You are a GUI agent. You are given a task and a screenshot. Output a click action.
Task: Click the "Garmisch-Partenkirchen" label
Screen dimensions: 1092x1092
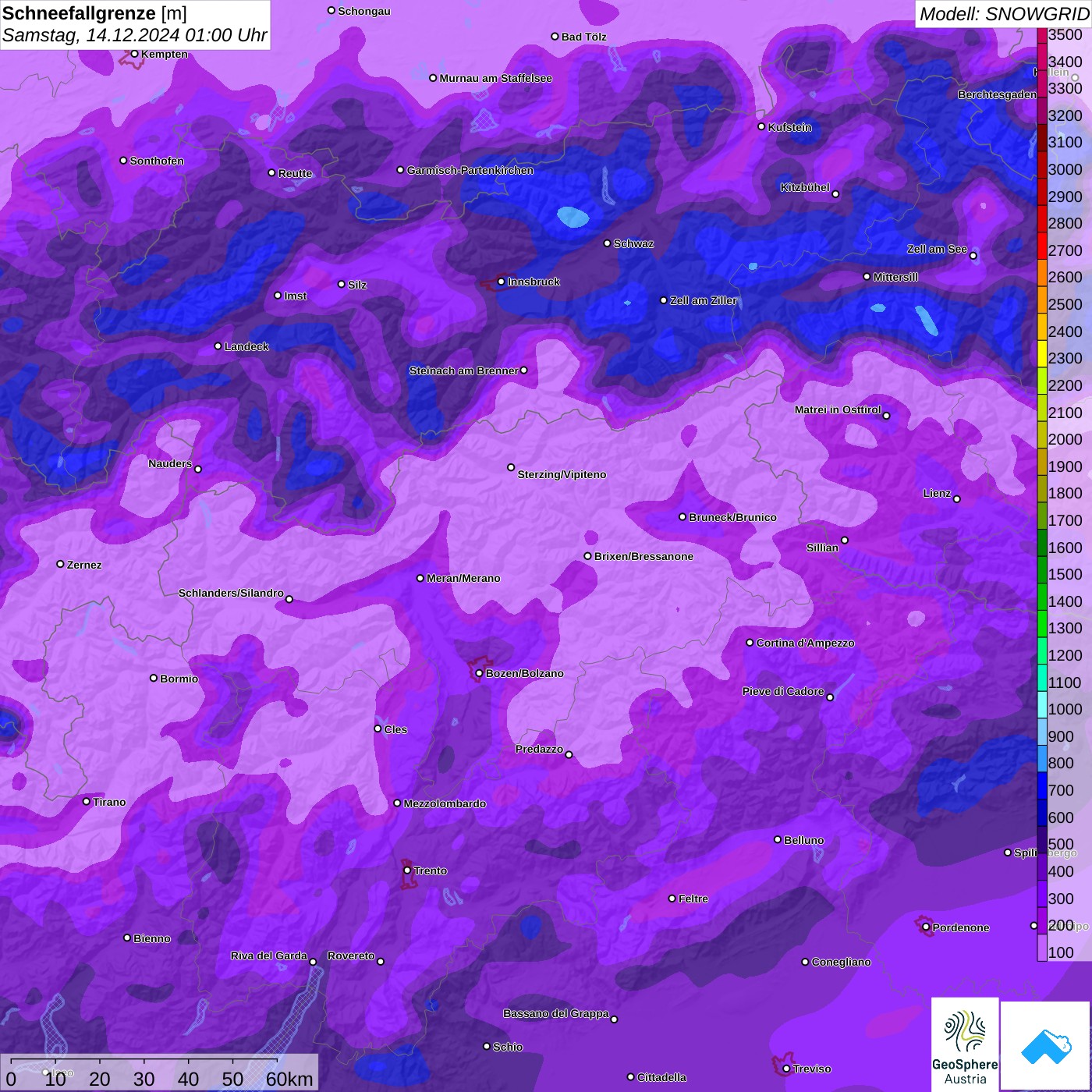pyautogui.click(x=470, y=170)
